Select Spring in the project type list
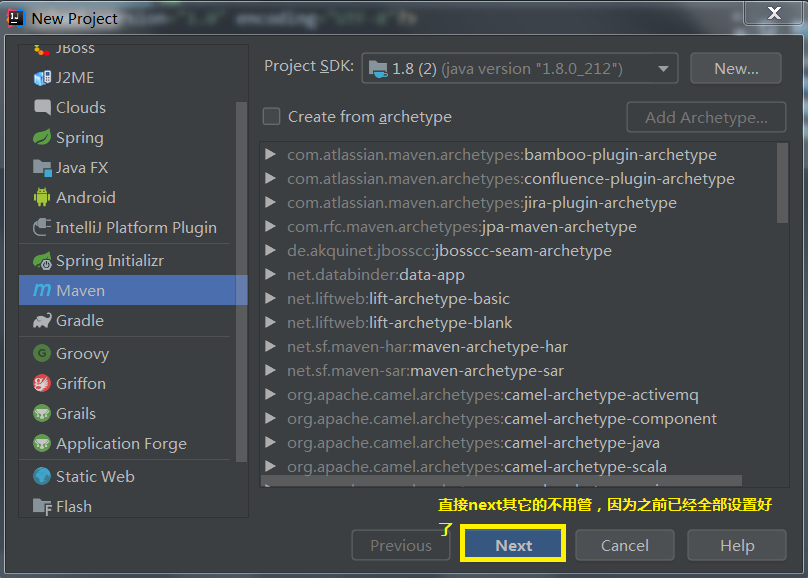This screenshot has height=578, width=808. pos(127,138)
